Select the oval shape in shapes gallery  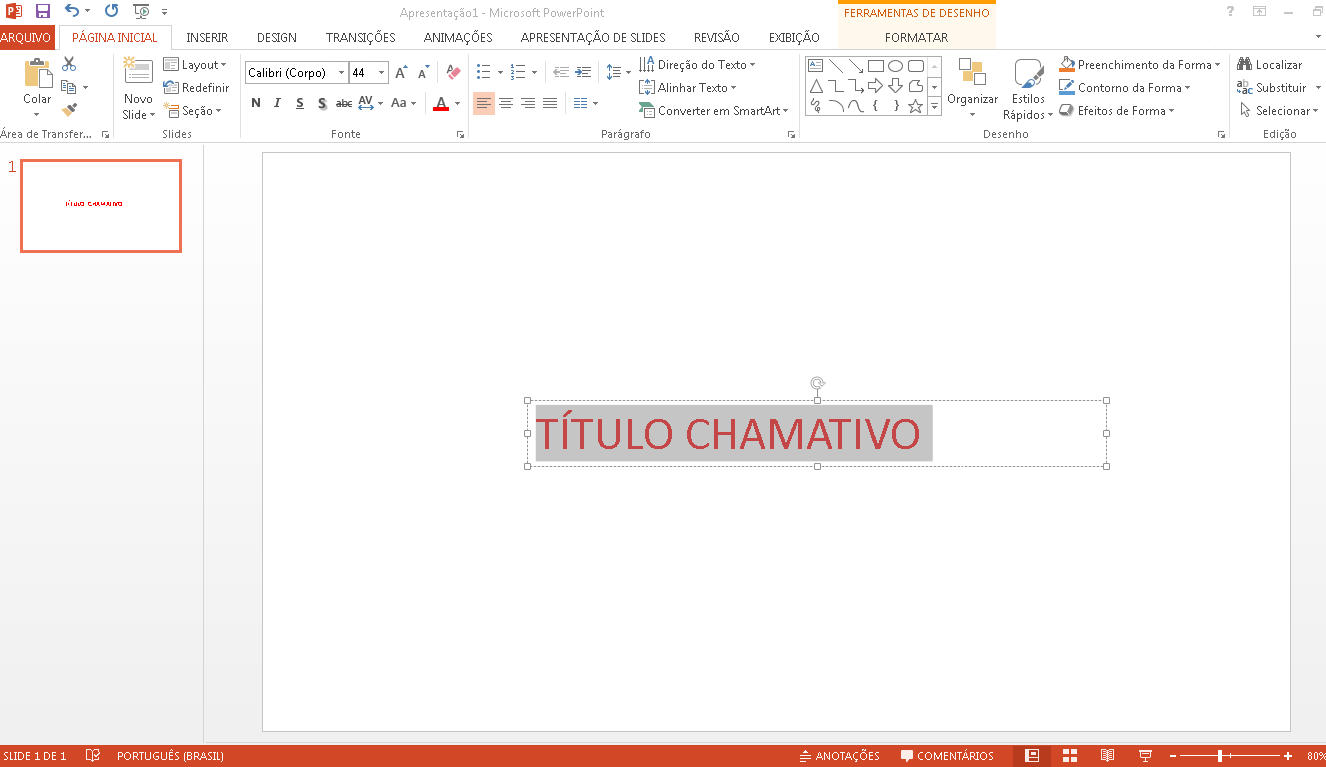895,66
